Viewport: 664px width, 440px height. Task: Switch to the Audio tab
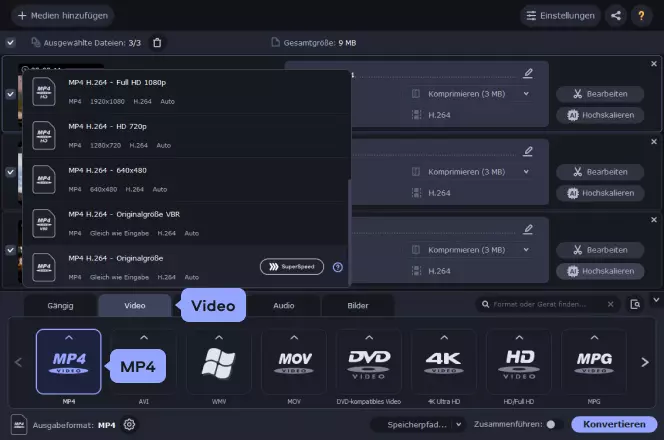pos(283,305)
